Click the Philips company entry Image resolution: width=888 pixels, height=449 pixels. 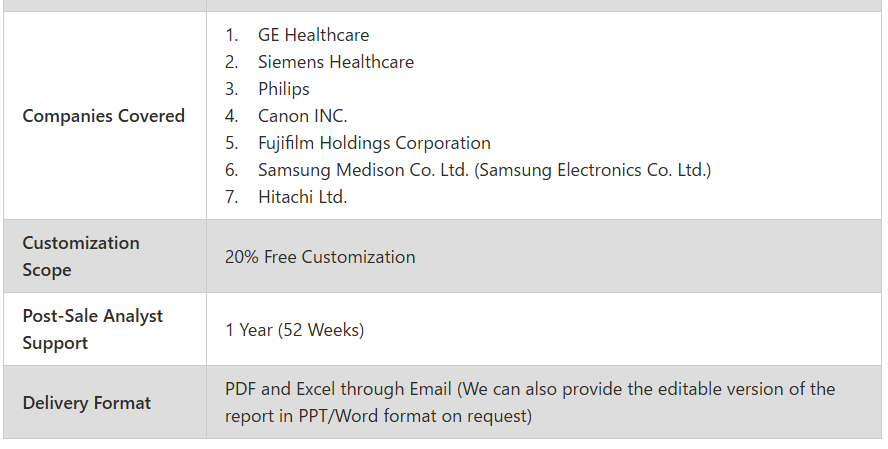[x=284, y=89]
